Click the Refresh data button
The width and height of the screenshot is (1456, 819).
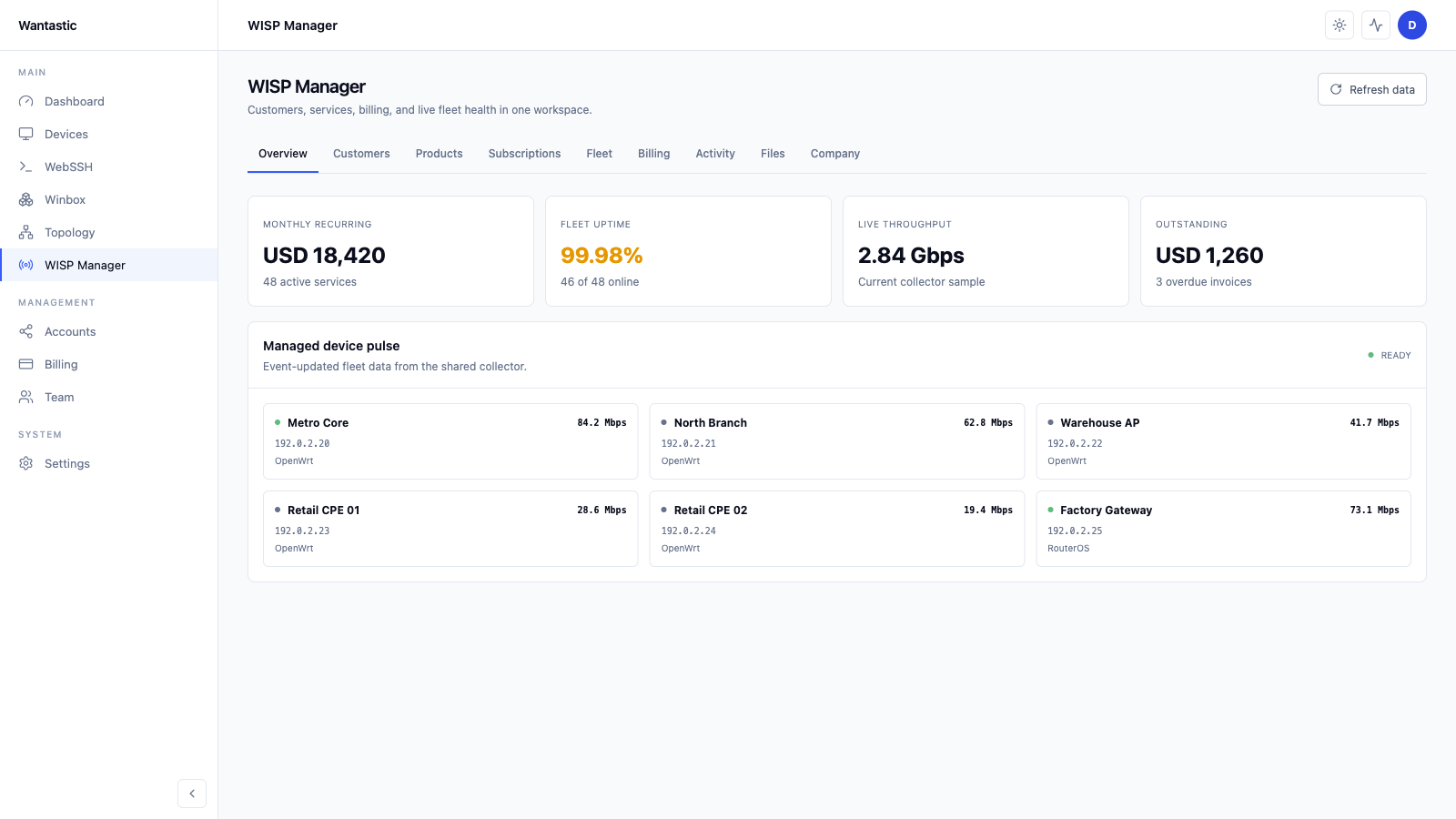point(1371,89)
